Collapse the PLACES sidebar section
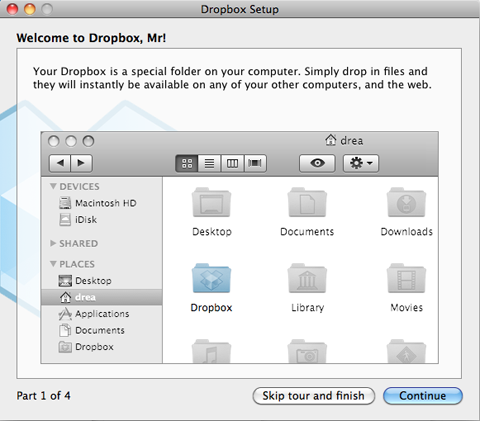The width and height of the screenshot is (480, 421). (x=53, y=264)
